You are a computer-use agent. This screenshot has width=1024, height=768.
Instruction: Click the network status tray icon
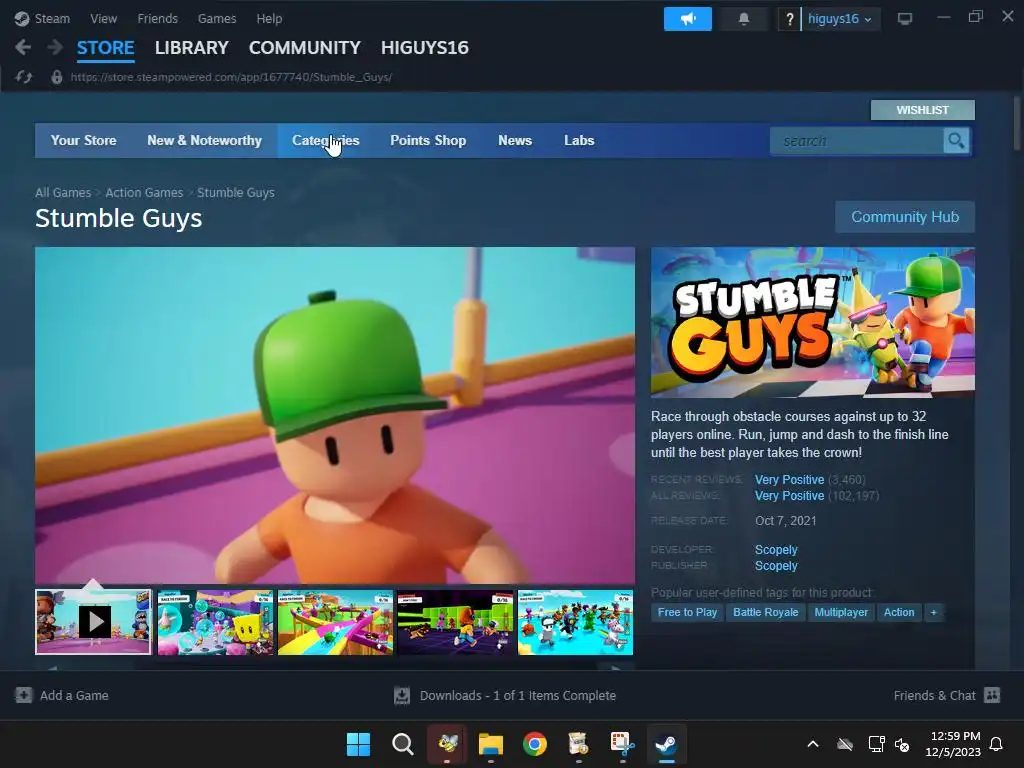point(876,744)
